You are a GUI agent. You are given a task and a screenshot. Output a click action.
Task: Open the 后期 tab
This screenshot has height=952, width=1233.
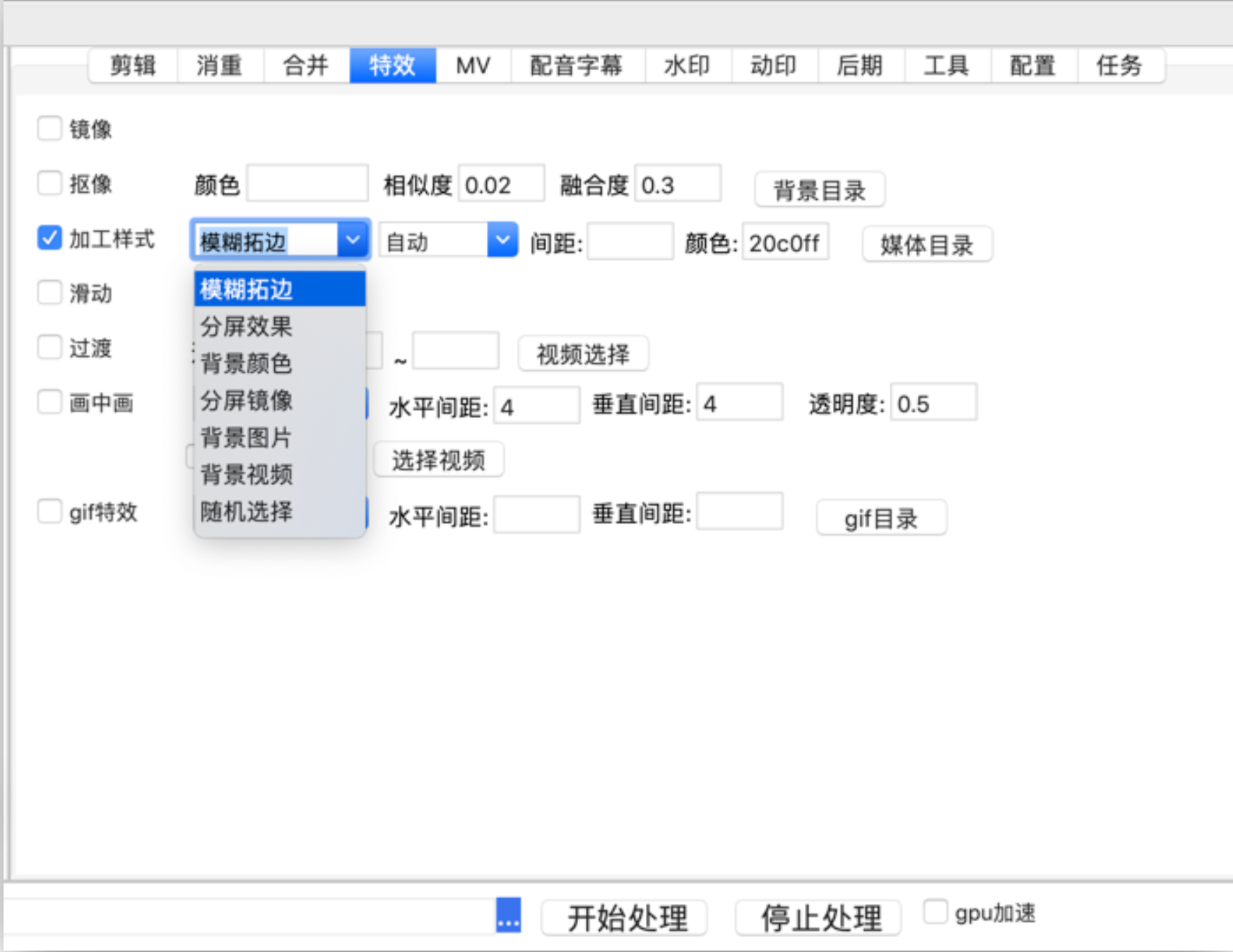tap(861, 66)
